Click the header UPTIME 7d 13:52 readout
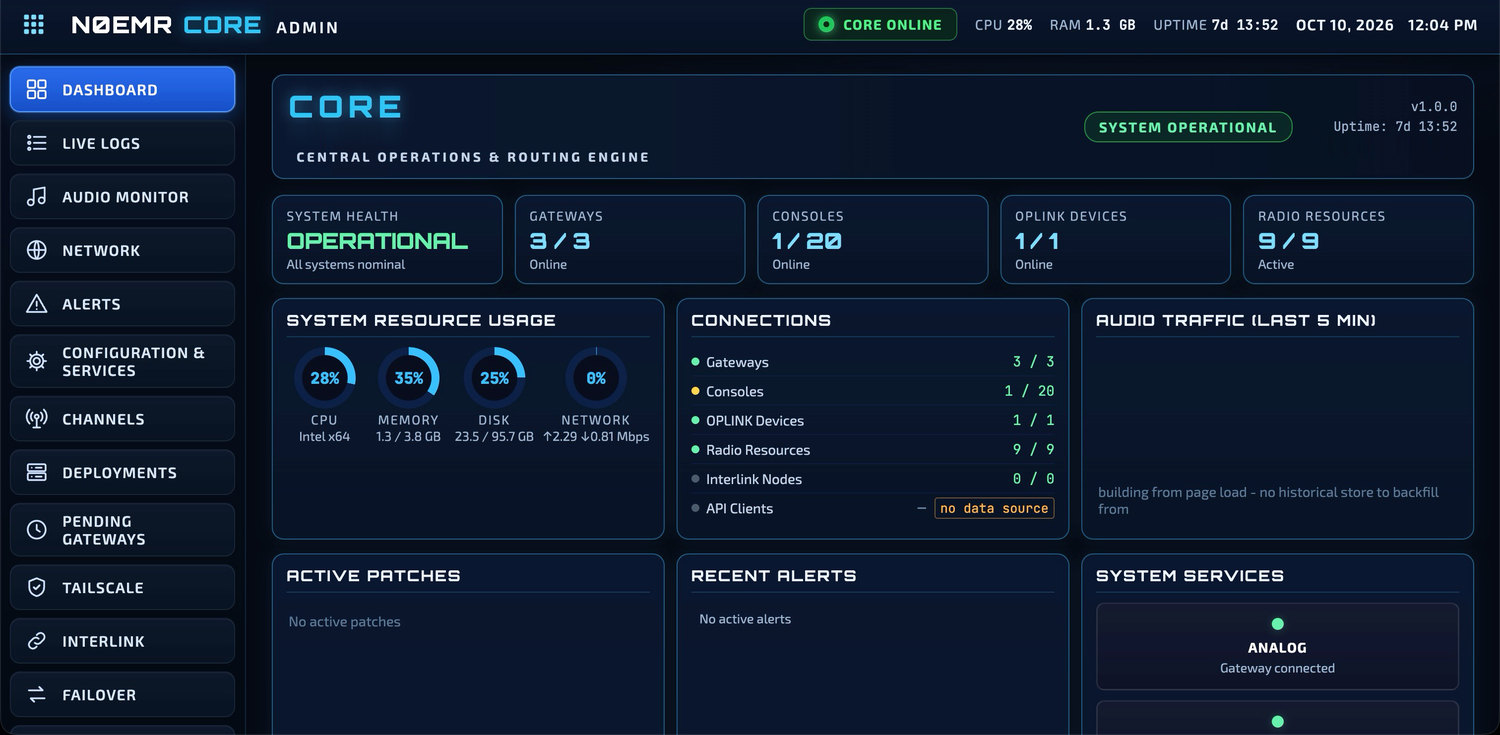The image size is (1500, 735). pos(1216,25)
